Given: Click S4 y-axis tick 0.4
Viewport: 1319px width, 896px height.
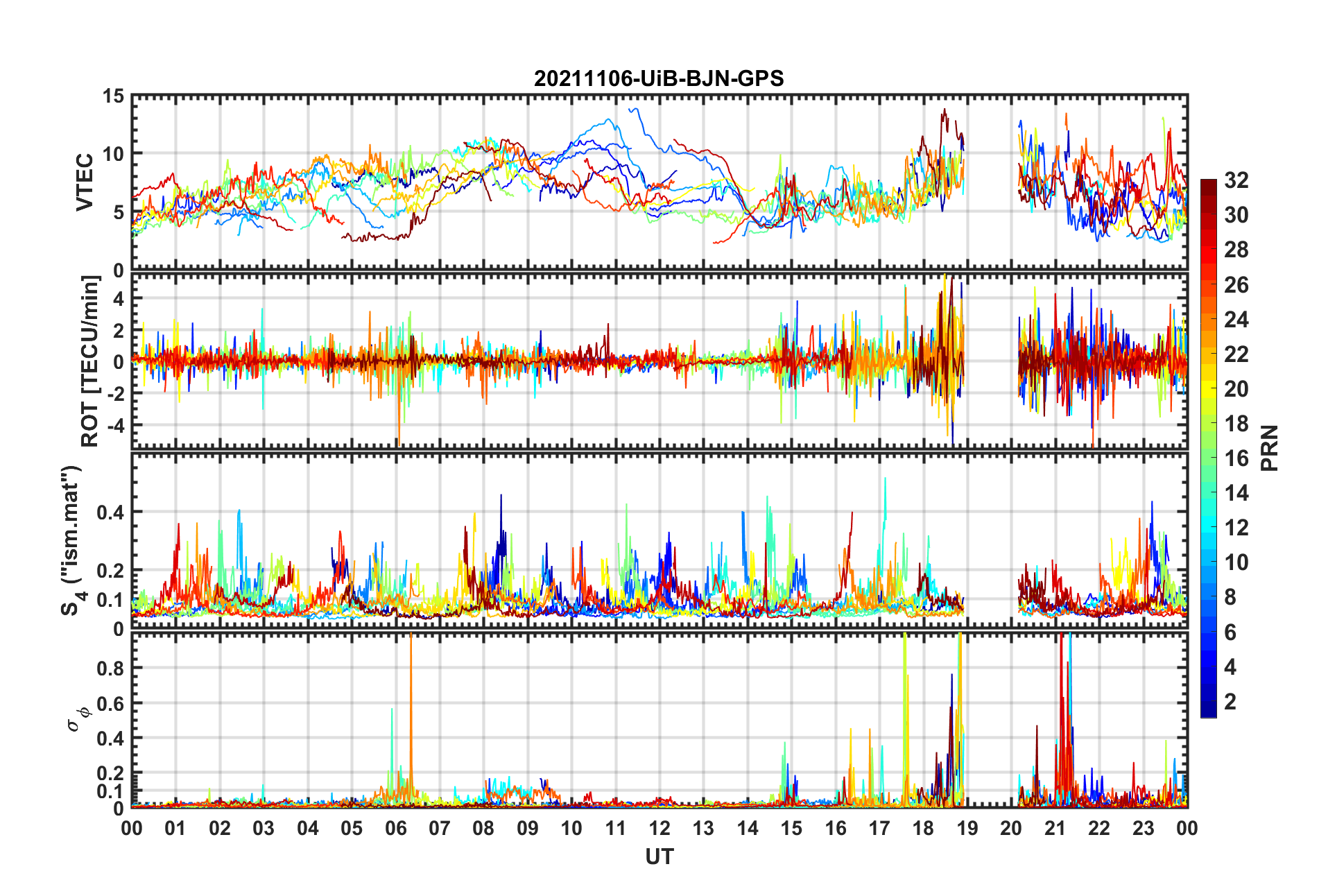Looking at the screenshot, I should [110, 512].
